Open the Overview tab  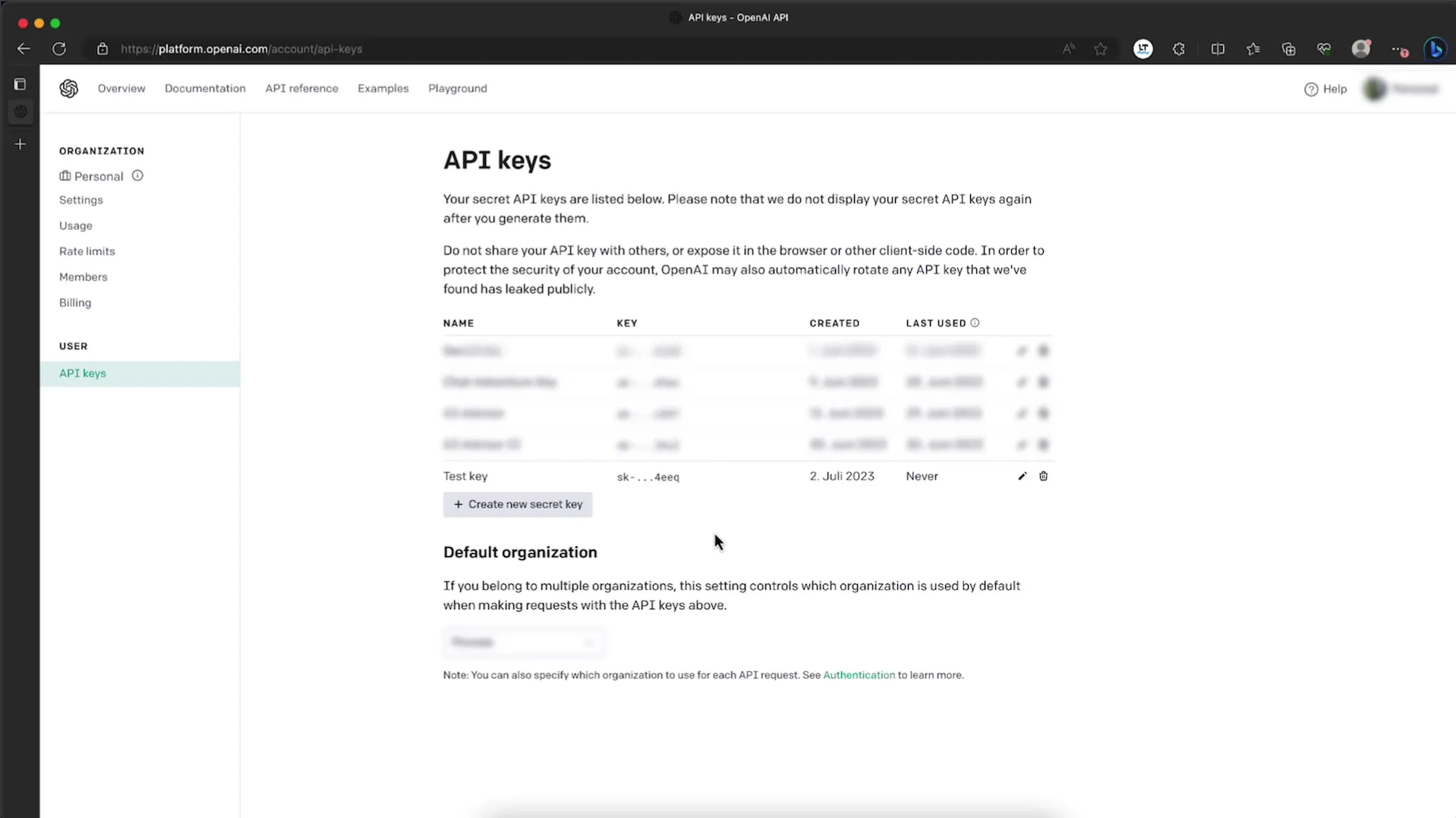[121, 88]
